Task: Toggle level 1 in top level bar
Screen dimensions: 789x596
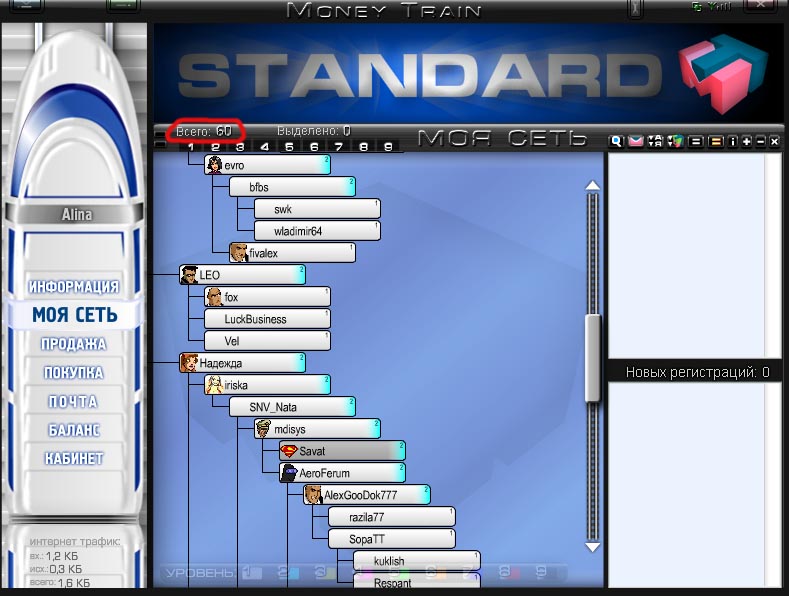Action: pos(190,147)
